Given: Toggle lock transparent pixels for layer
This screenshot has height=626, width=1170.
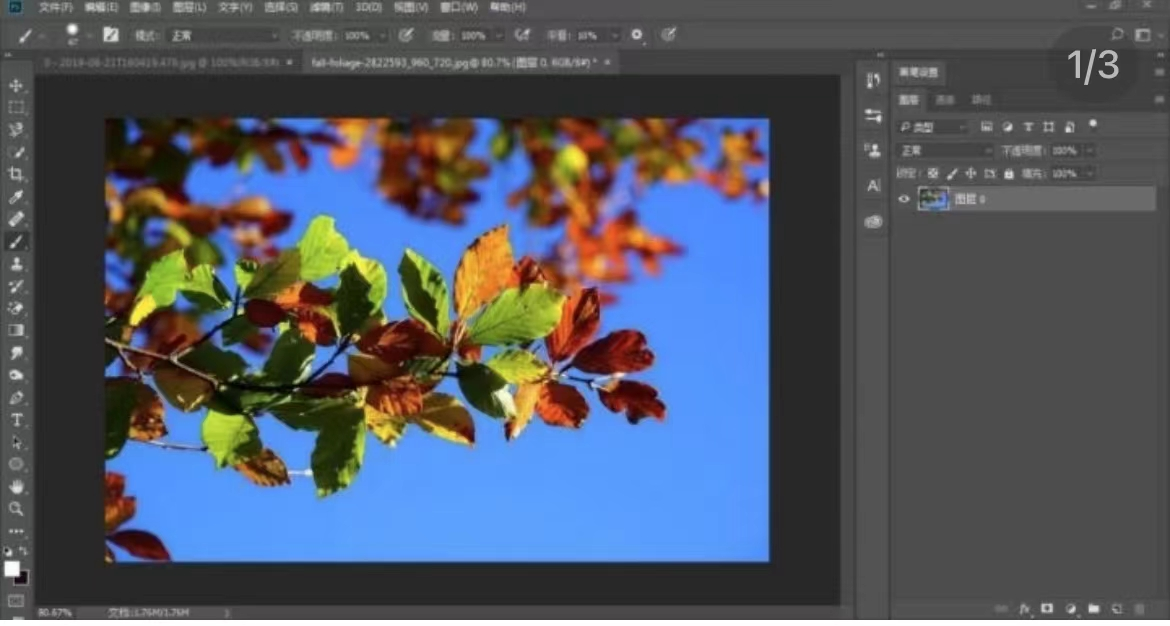Looking at the screenshot, I should pos(932,174).
